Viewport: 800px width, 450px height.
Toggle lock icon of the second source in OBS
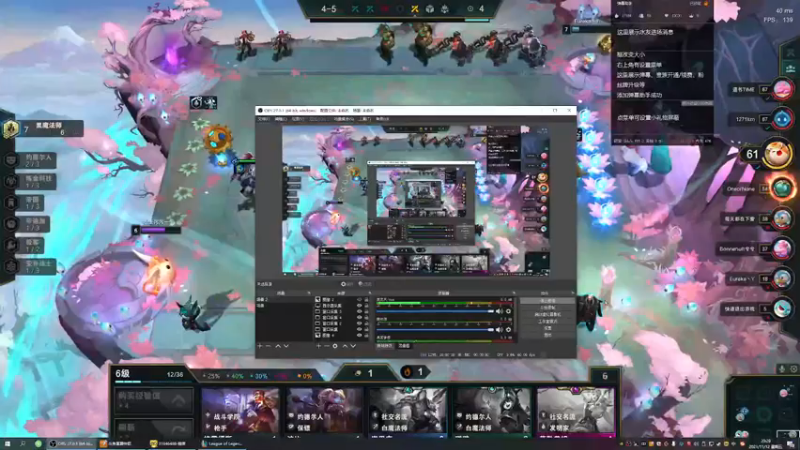click(x=366, y=306)
